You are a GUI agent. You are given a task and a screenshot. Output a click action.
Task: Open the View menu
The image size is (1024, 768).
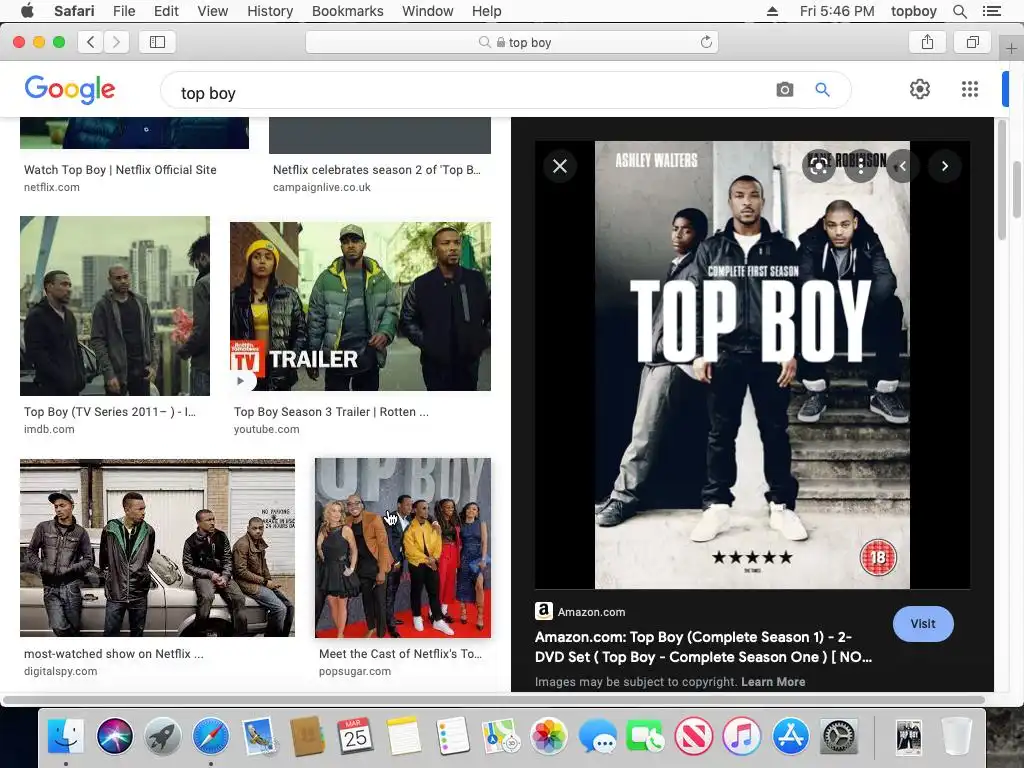pos(213,11)
